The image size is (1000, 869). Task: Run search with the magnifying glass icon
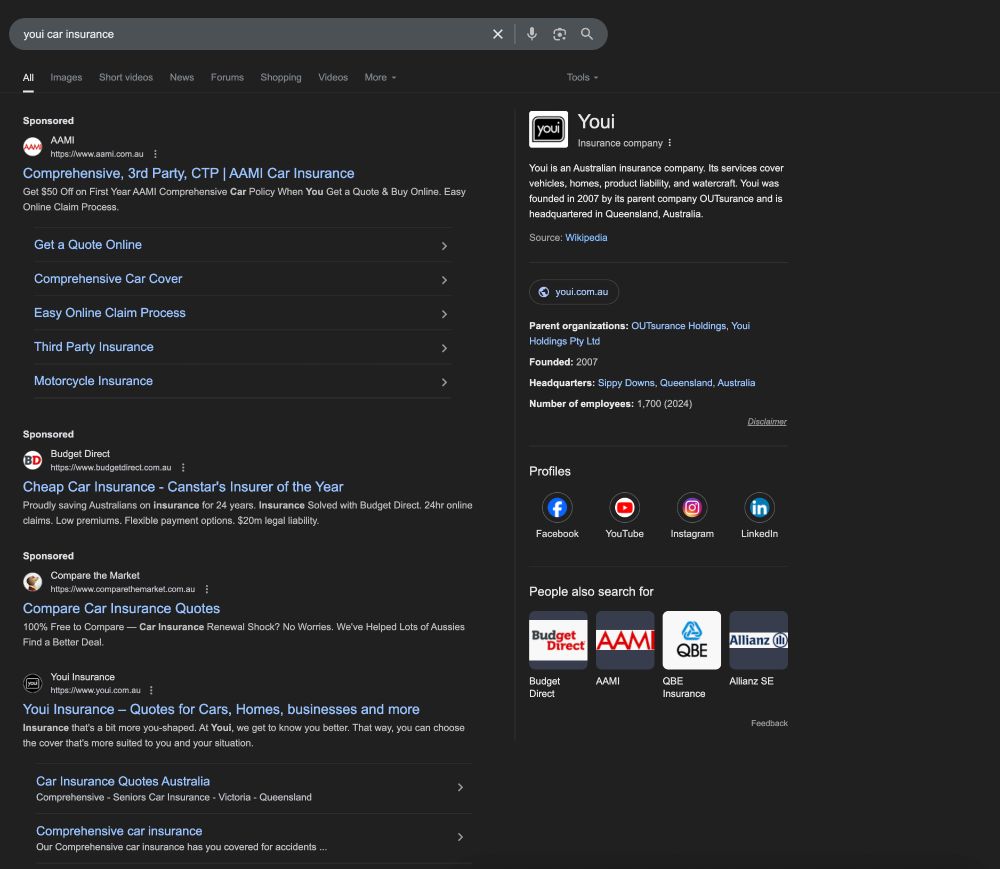pos(587,34)
